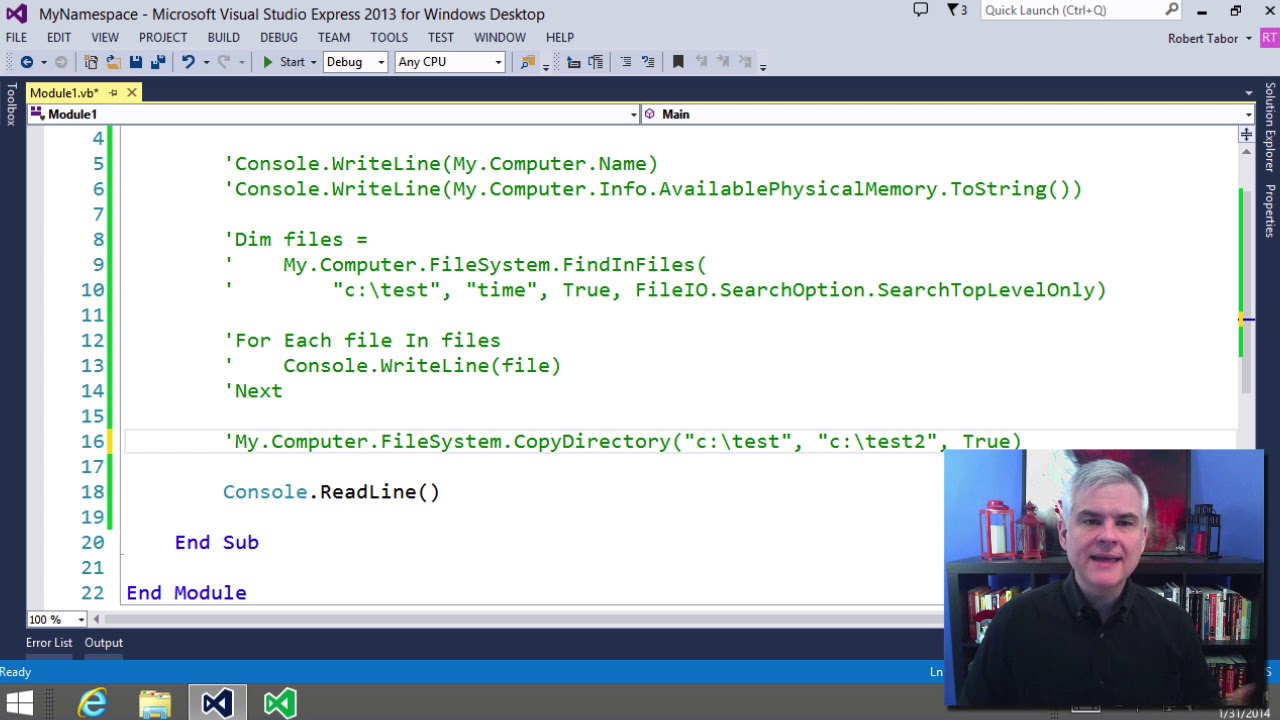Open the PROJECT menu
This screenshot has width=1280, height=720.
click(x=163, y=37)
